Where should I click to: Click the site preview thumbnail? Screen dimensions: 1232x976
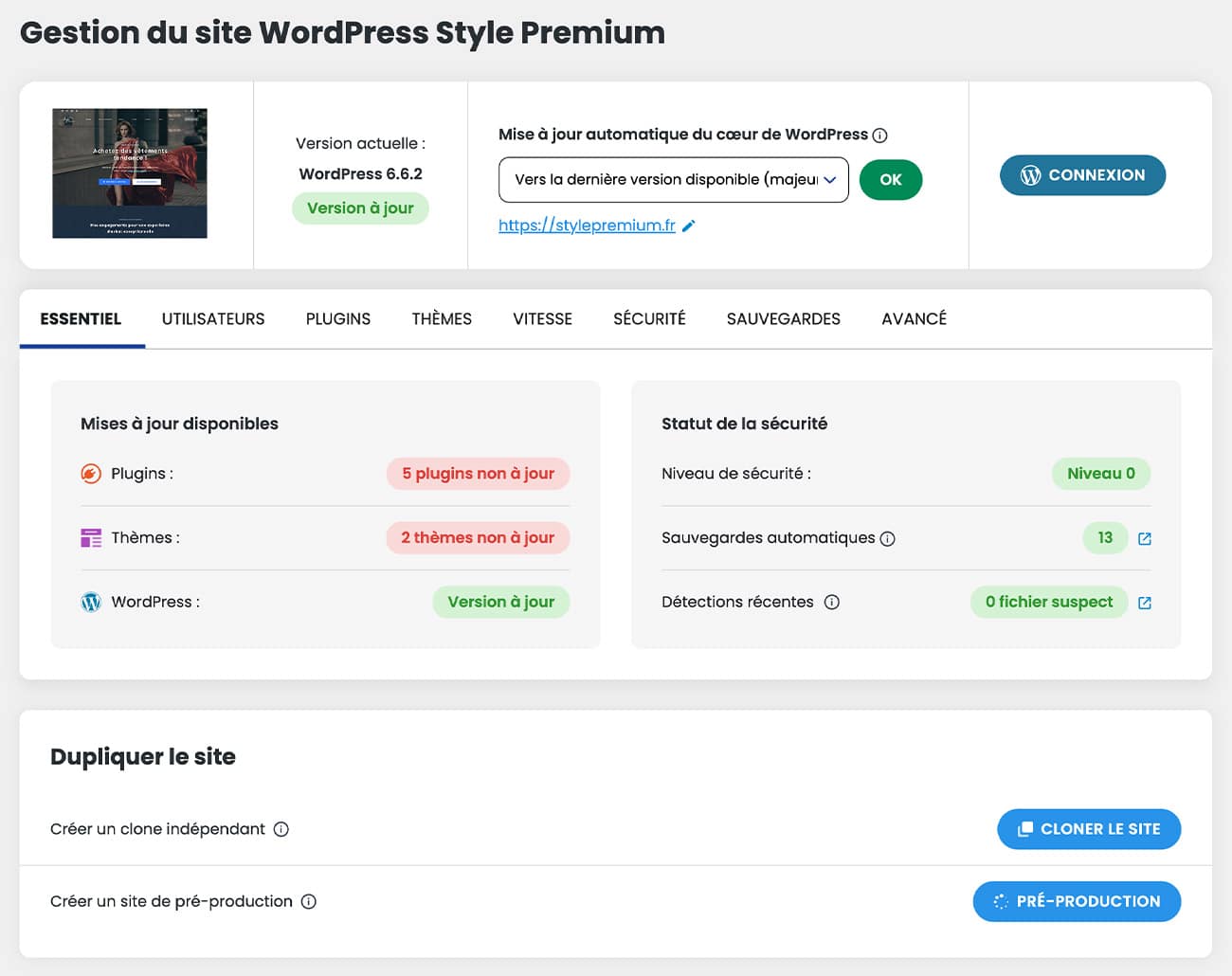click(x=129, y=173)
